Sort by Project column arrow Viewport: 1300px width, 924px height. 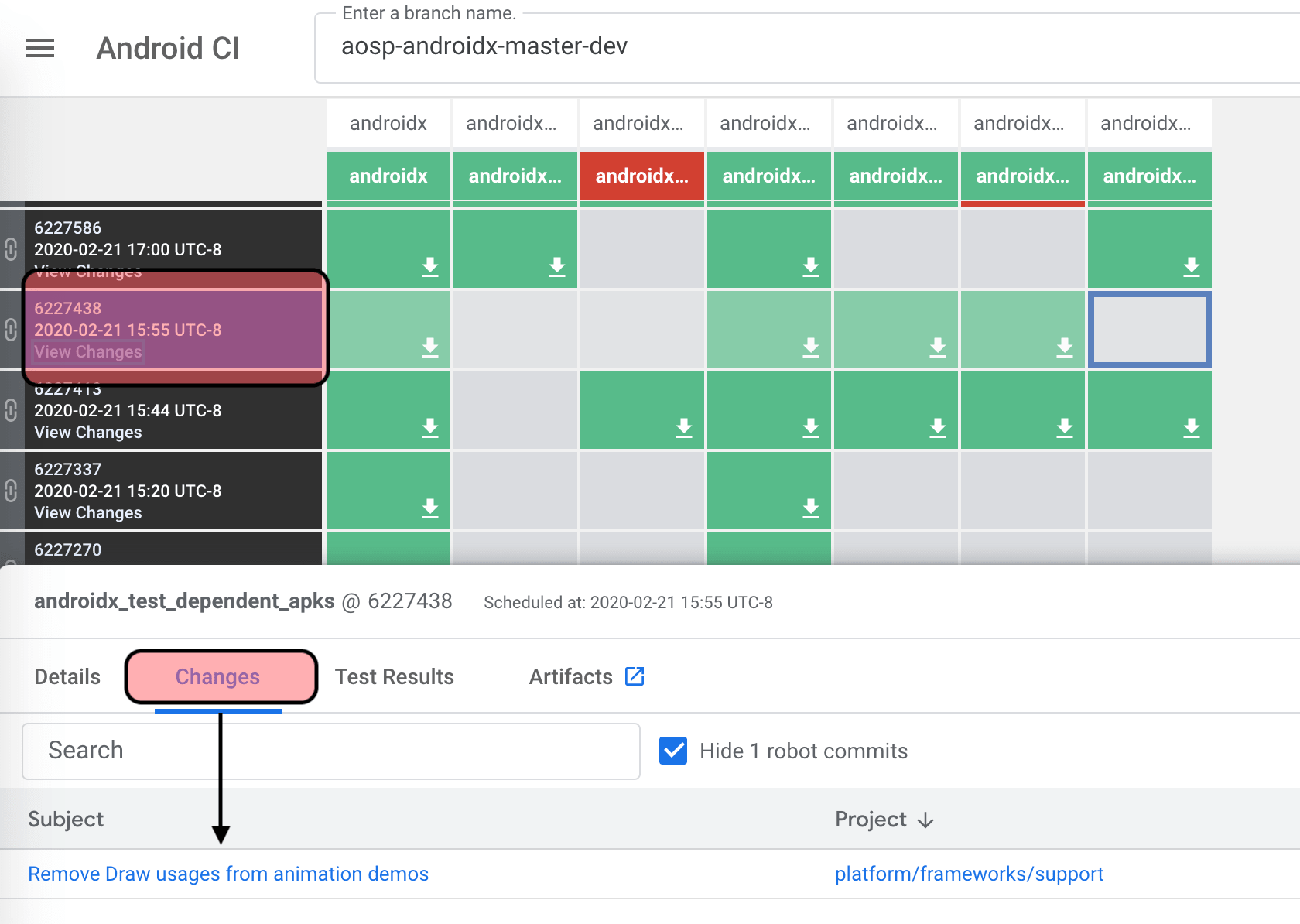(x=925, y=820)
